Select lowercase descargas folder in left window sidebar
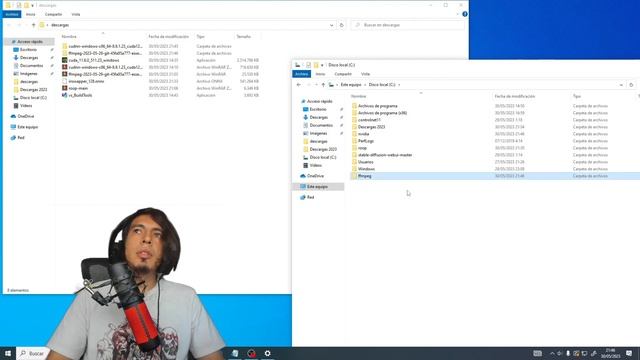 (29, 82)
